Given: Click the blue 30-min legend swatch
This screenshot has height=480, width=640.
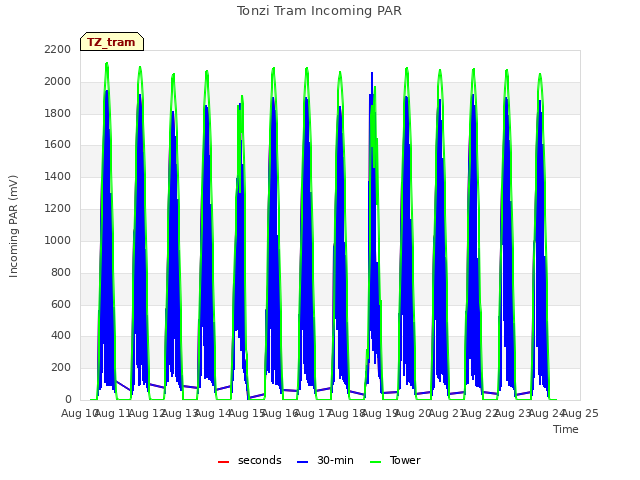Looking at the screenshot, I should (302, 462).
